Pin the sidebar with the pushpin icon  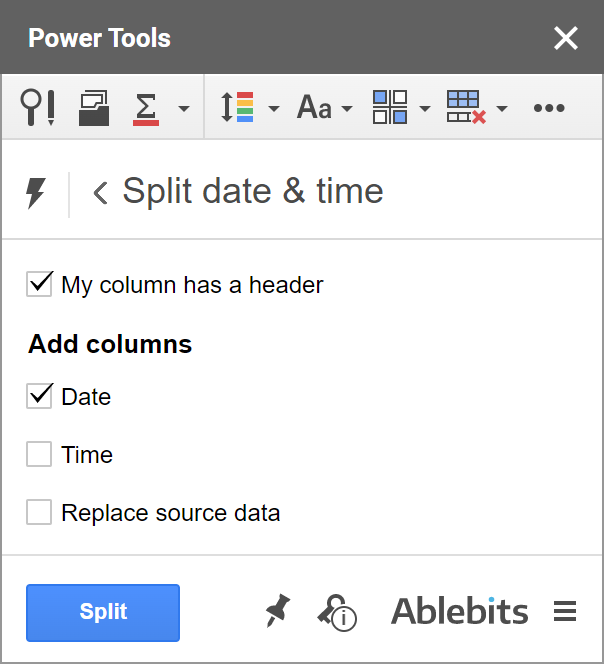[278, 611]
